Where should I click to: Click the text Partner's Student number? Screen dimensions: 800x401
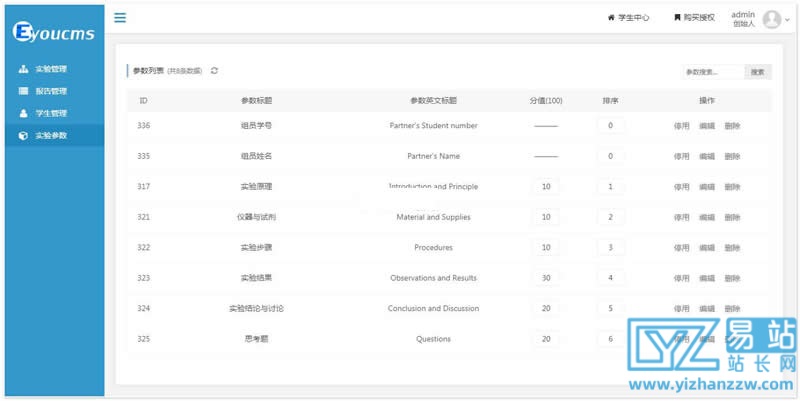pyautogui.click(x=433, y=126)
